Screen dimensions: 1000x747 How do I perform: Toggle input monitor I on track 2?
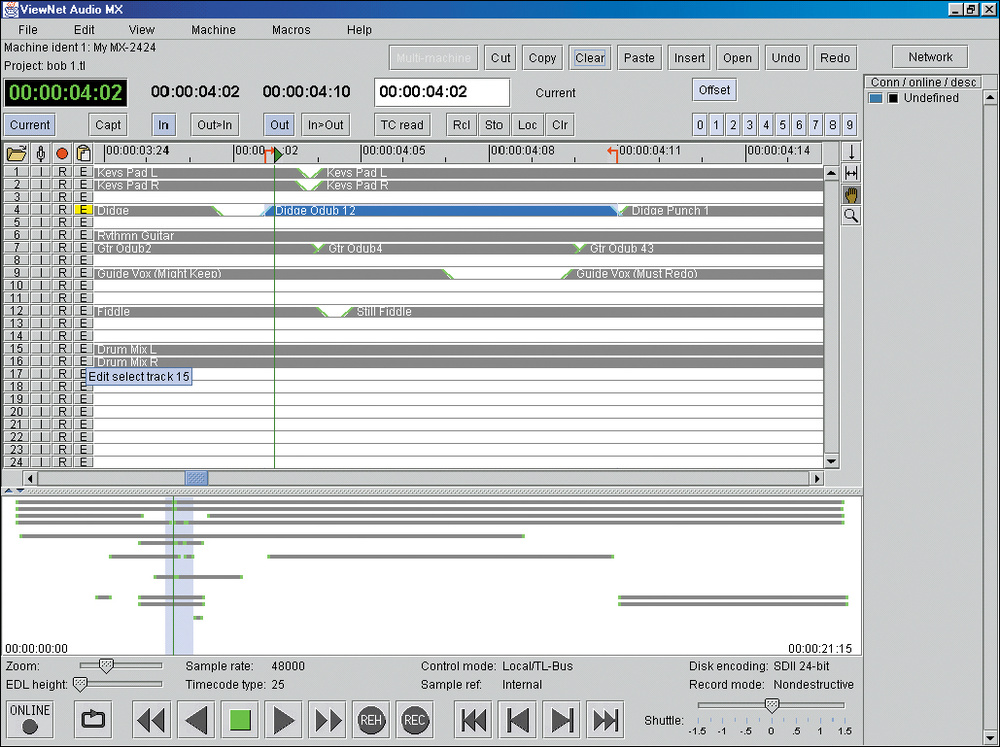[x=40, y=186]
